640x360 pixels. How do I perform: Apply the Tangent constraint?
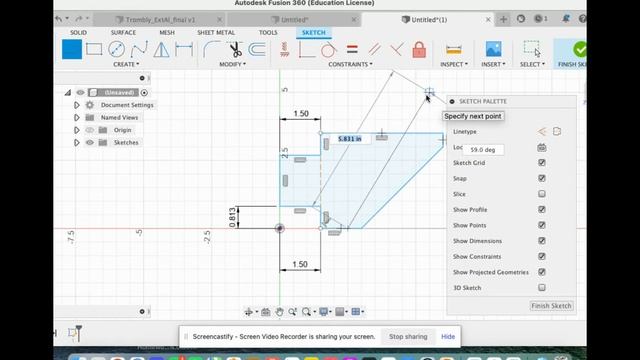[329, 49]
